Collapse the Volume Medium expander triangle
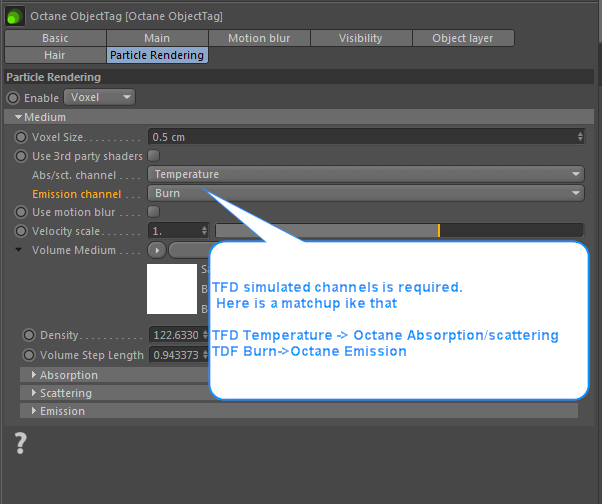 click(x=18, y=250)
